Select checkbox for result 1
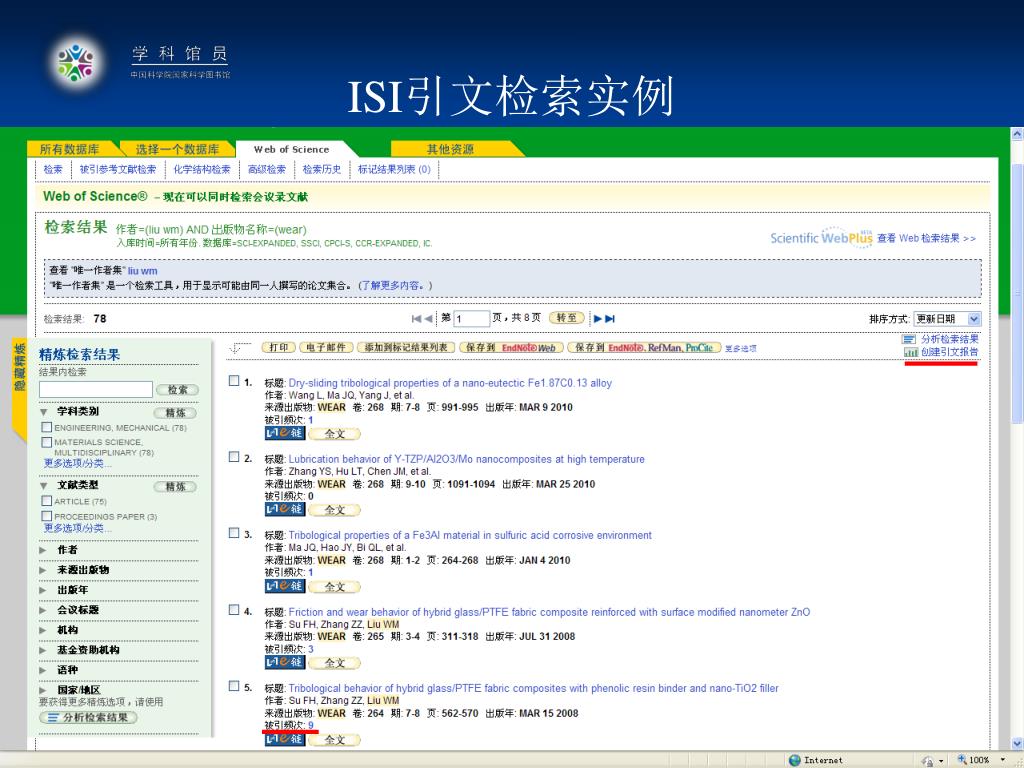Image resolution: width=1024 pixels, height=768 pixels. tap(234, 381)
